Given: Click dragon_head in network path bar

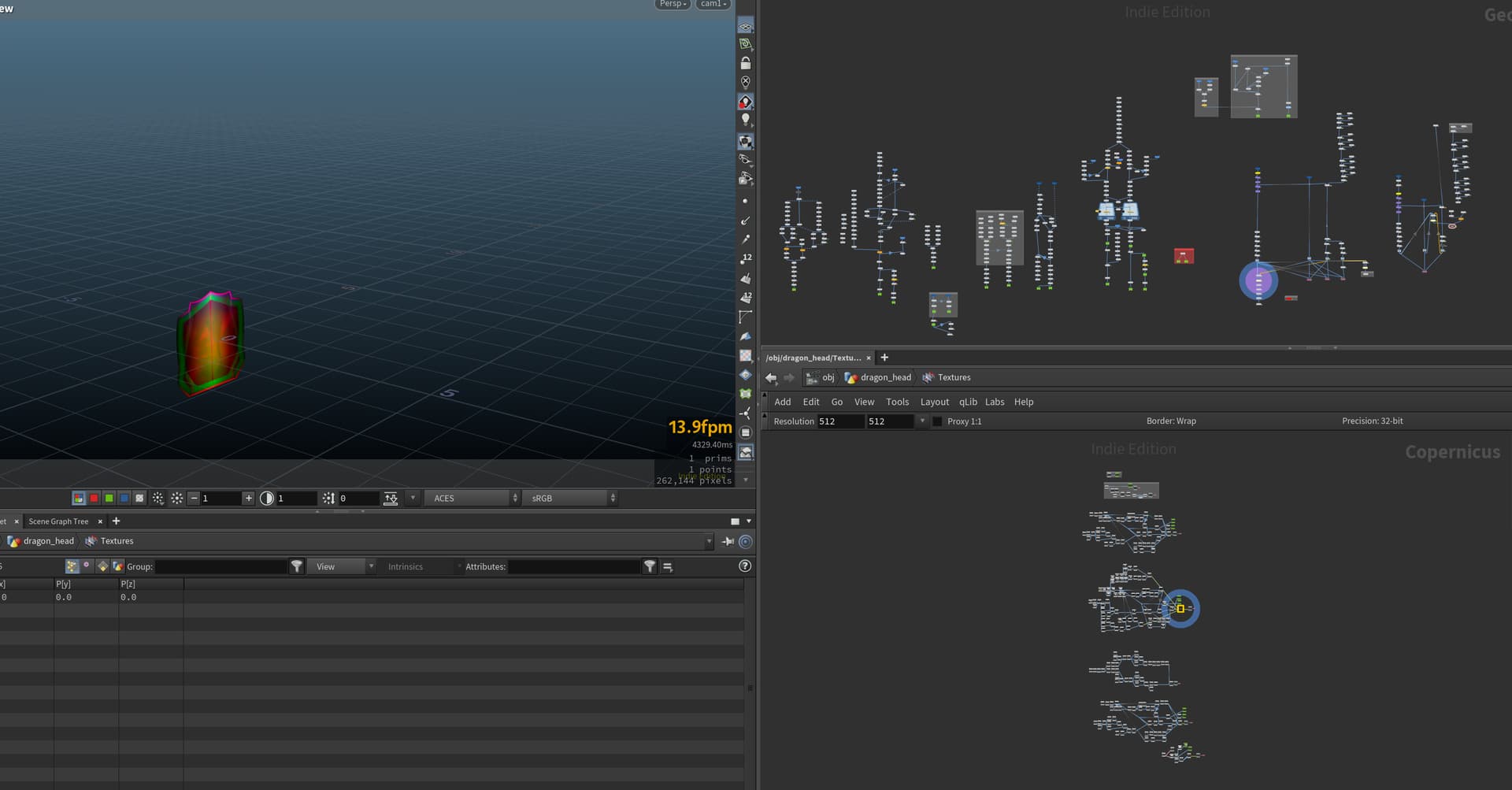Looking at the screenshot, I should point(885,378).
